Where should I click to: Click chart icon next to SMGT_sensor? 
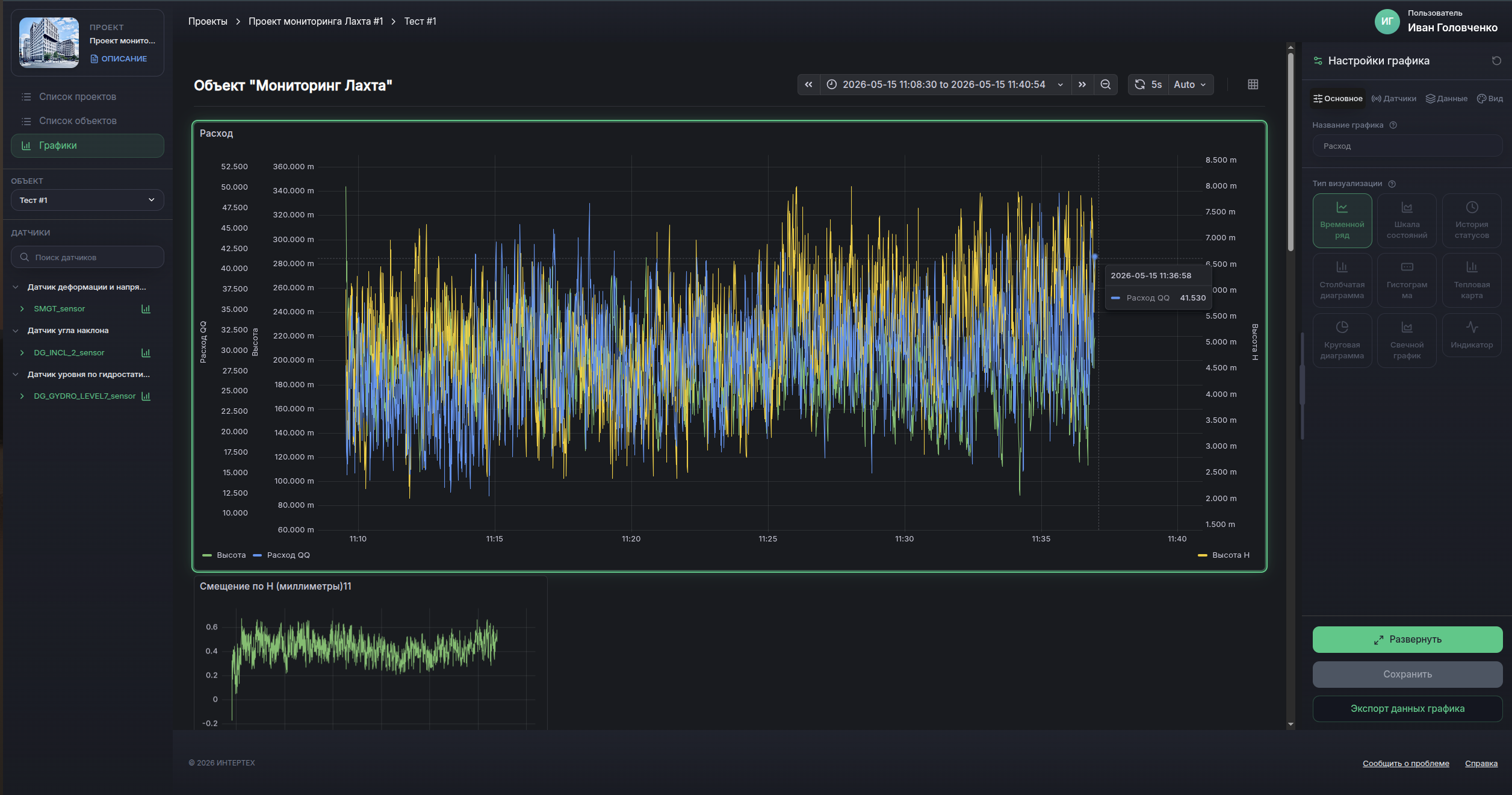[x=146, y=309]
